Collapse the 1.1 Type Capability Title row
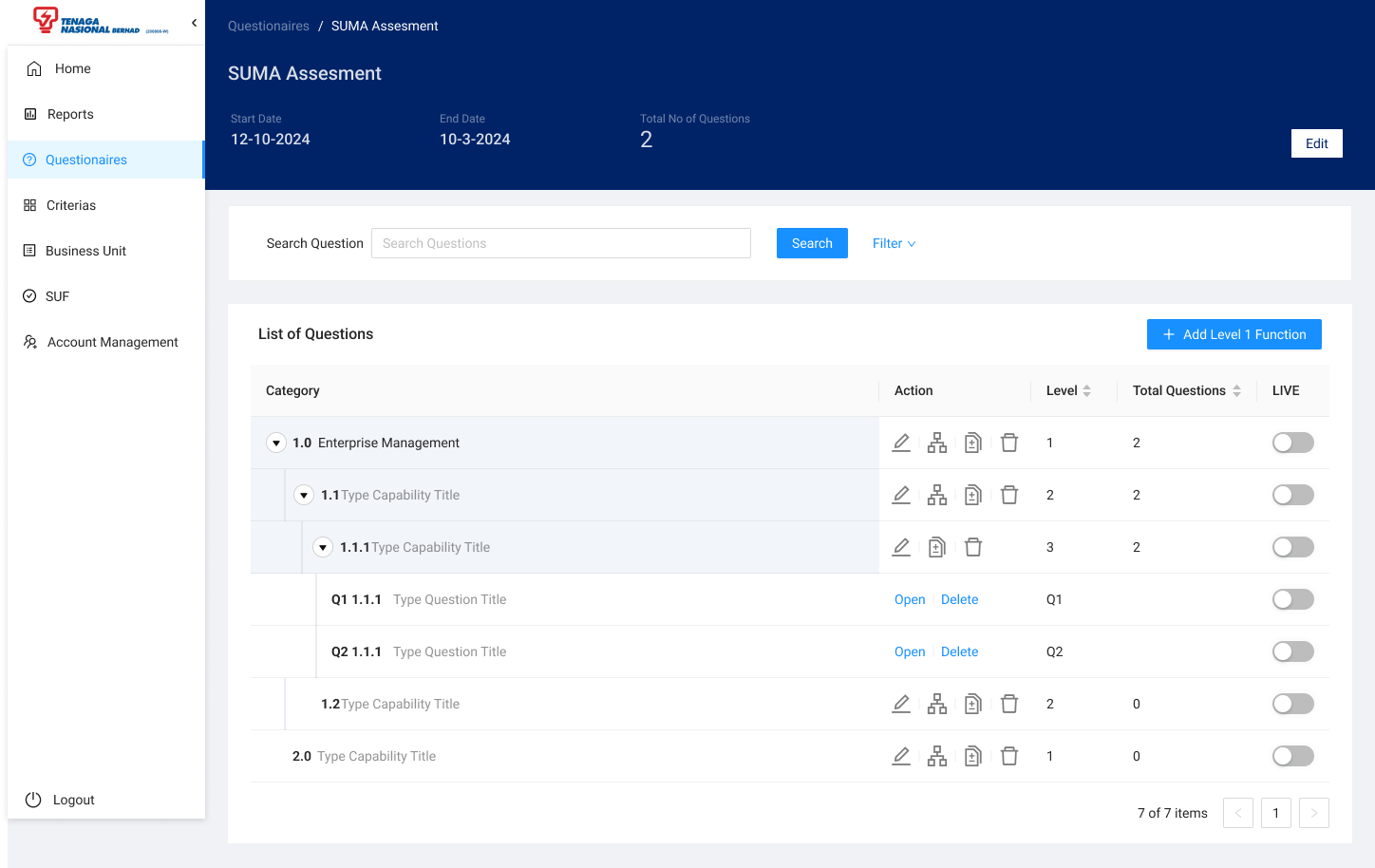1375x868 pixels. [304, 495]
